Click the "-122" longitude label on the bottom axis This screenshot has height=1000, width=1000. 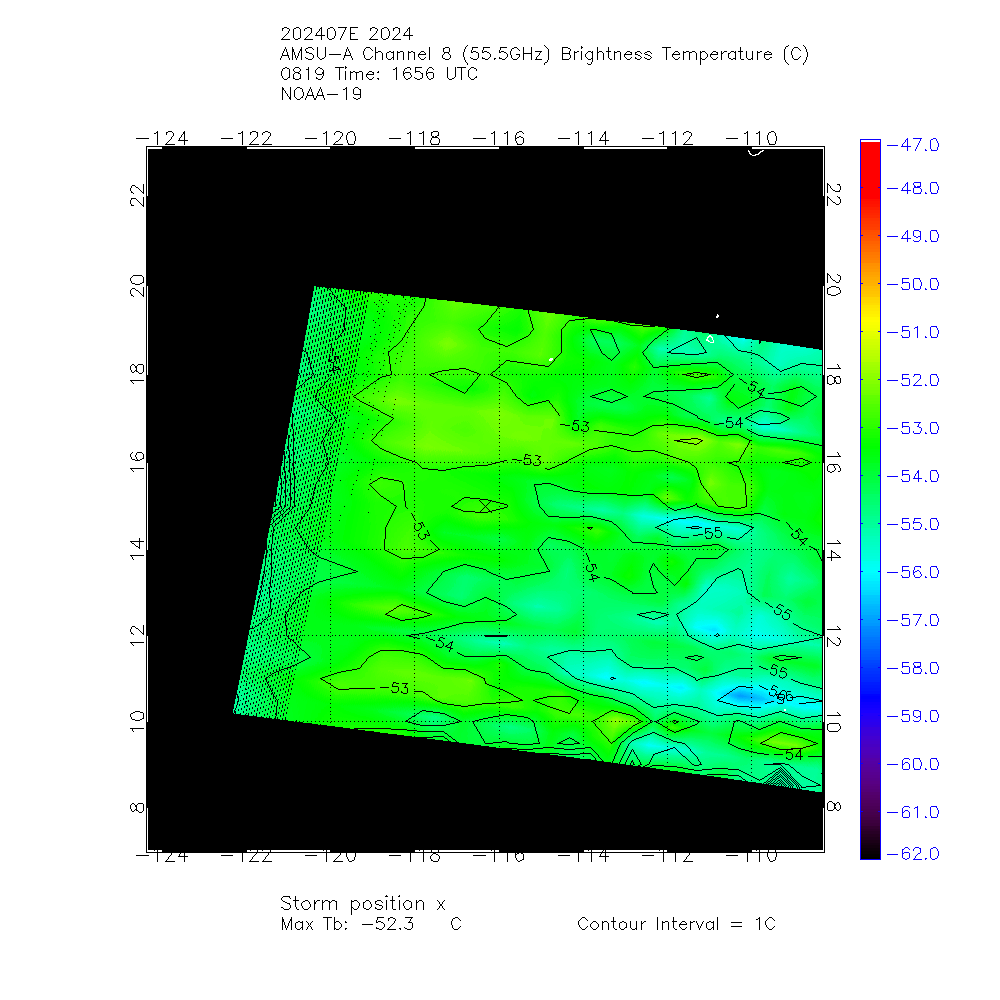[246, 857]
